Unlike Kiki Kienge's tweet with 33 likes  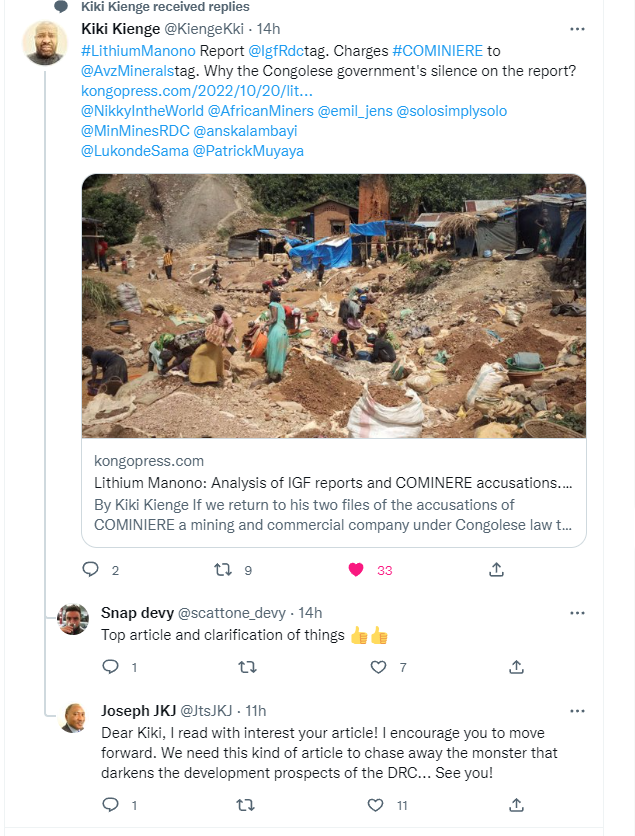355,570
